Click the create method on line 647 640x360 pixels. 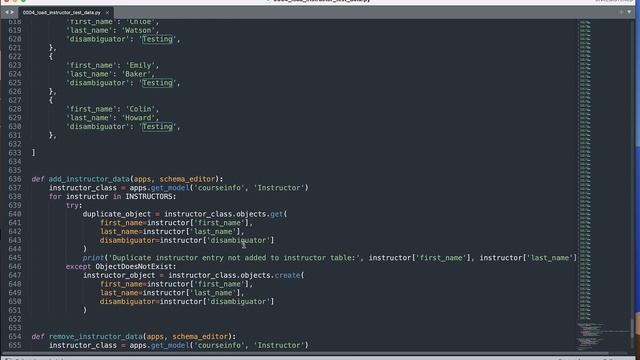tap(287, 276)
